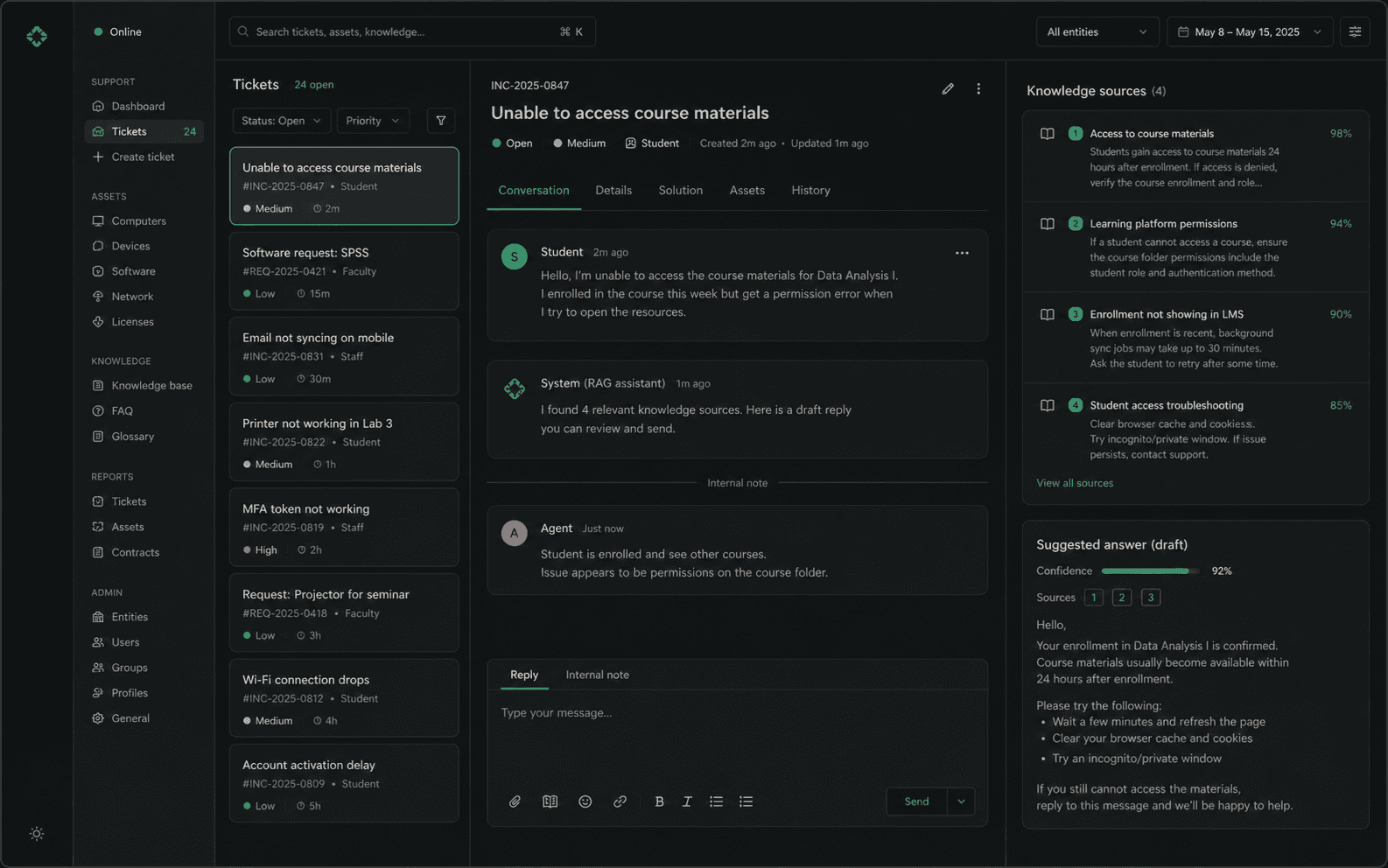This screenshot has height=868, width=1388.
Task: Attach a file with paperclip icon
Action: point(515,801)
